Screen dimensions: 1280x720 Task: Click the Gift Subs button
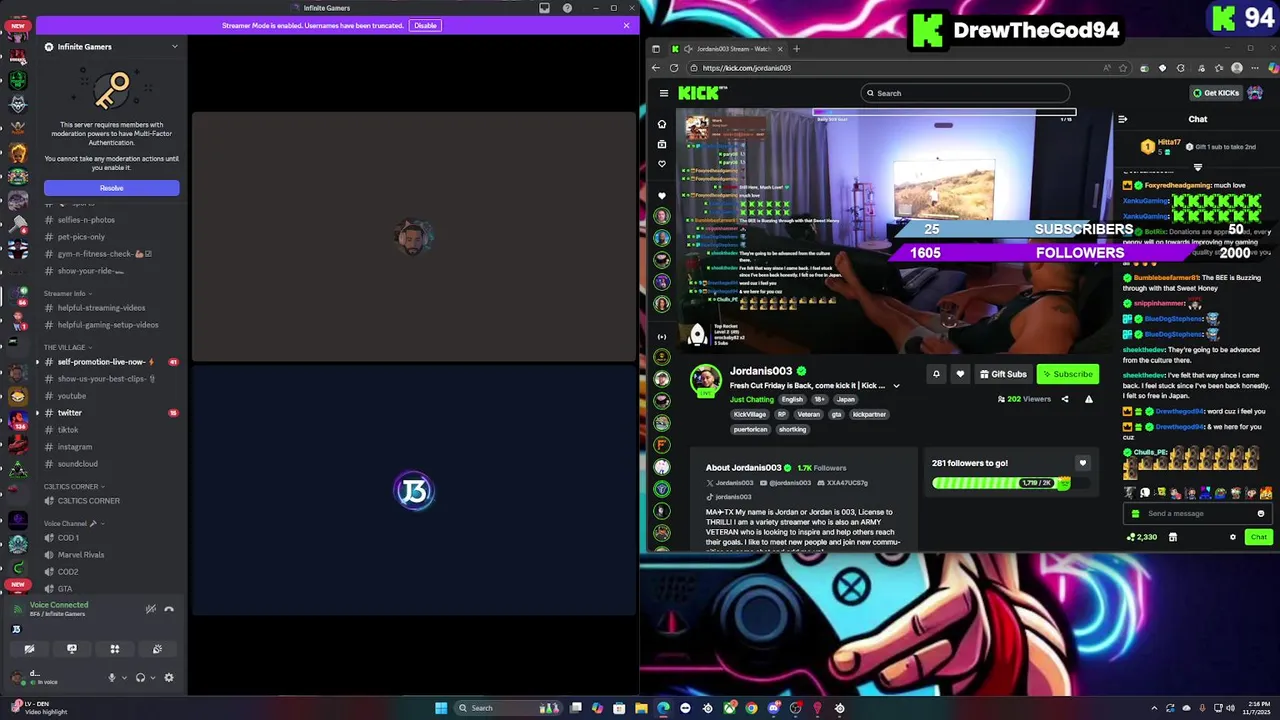(1003, 374)
